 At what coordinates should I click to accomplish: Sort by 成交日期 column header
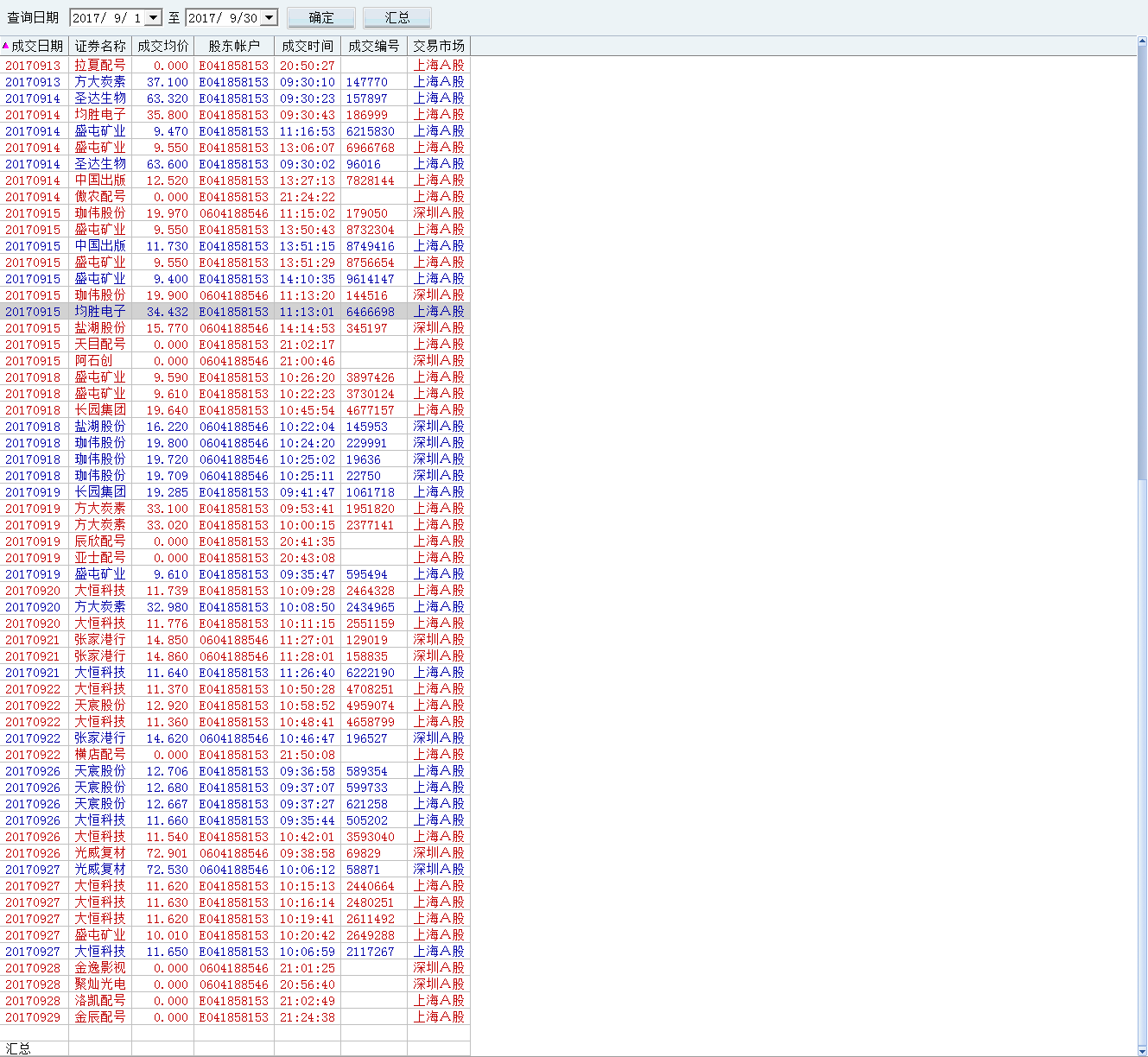pos(34,46)
